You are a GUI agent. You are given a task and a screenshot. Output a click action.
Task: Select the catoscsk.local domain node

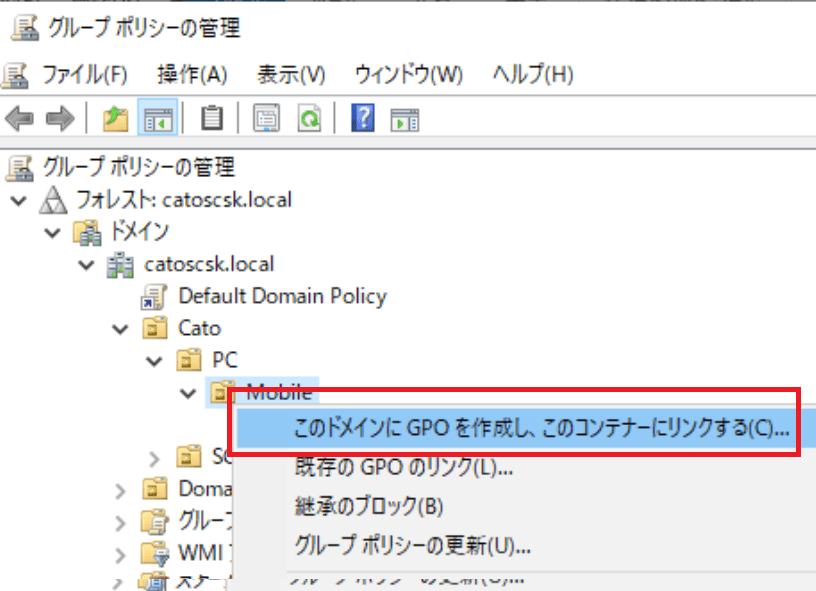point(208,264)
